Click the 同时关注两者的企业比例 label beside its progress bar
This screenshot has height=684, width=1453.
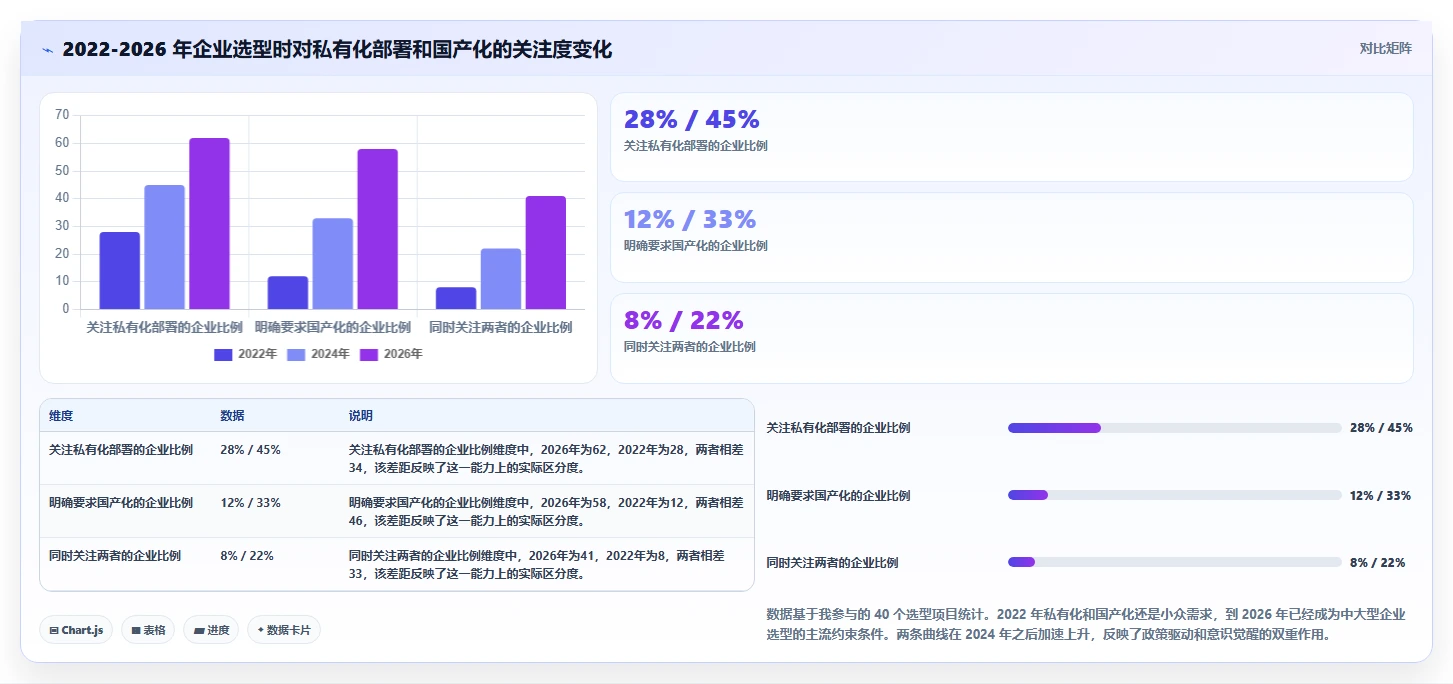(832, 562)
